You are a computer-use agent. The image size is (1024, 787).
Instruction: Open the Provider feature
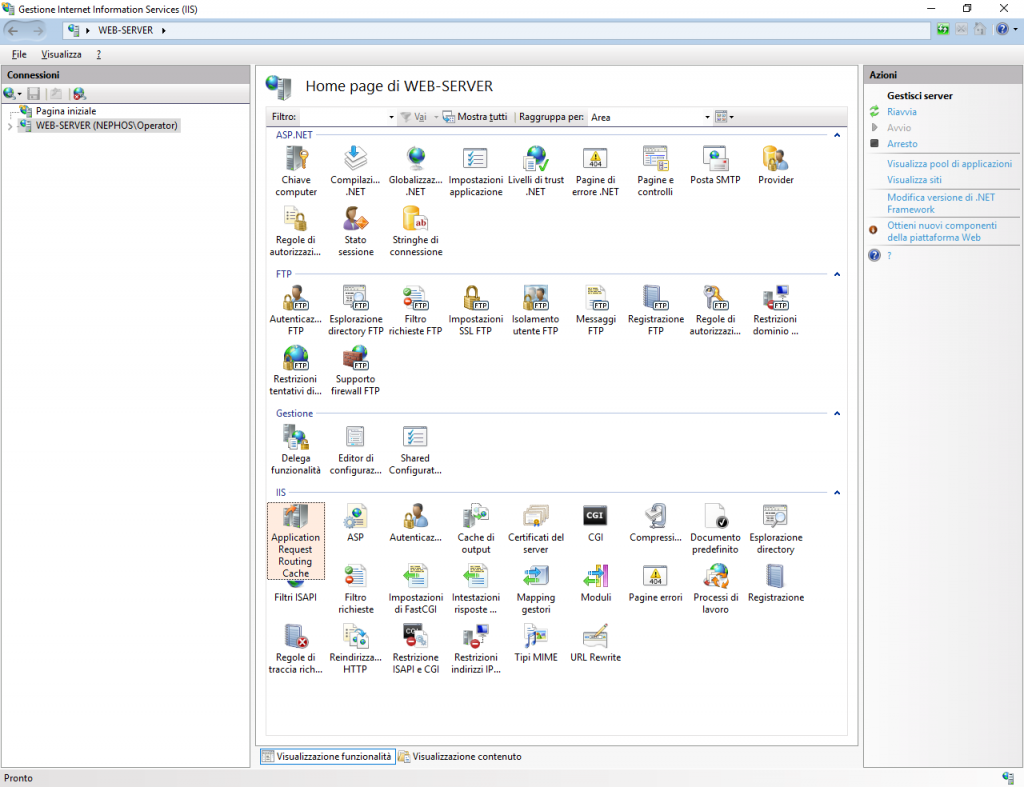775,165
